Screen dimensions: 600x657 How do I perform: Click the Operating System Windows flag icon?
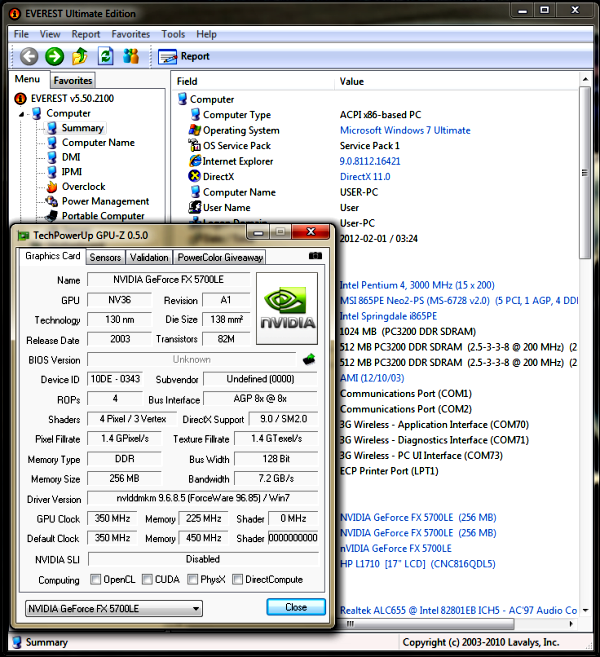[x=194, y=130]
